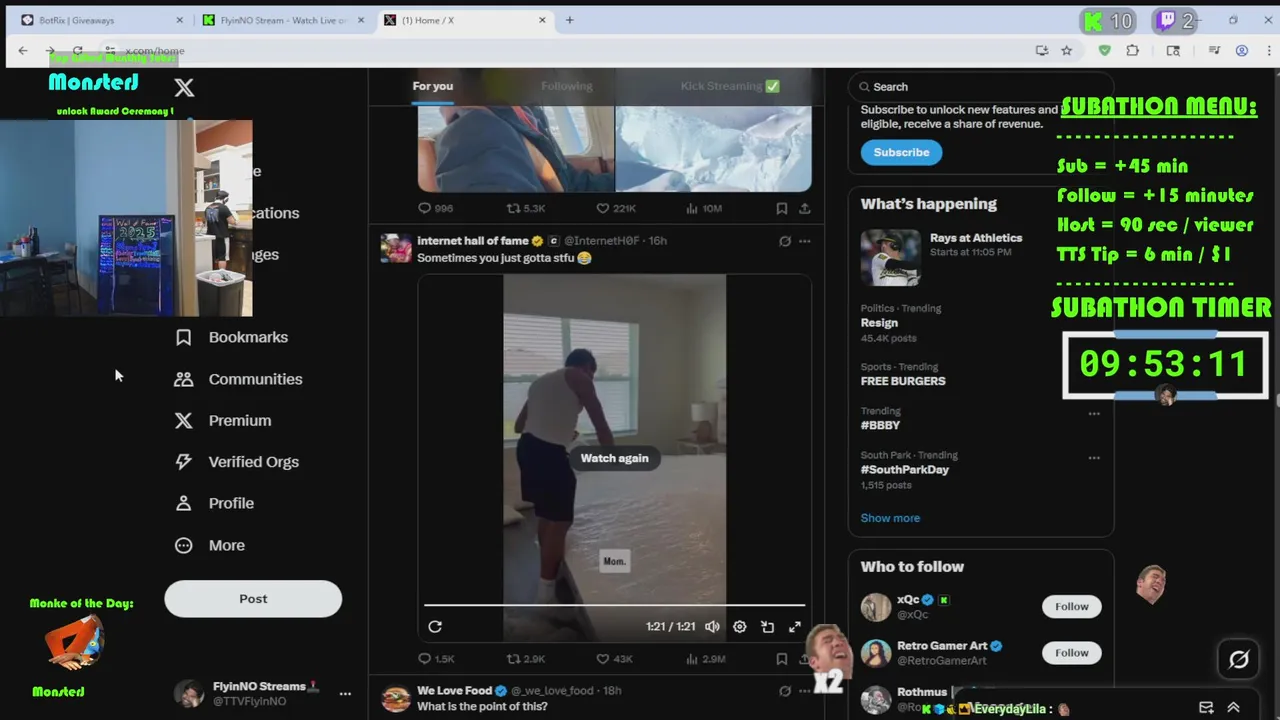The height and width of the screenshot is (720, 1280).
Task: Open internet hall of fame profile name
Action: (472, 241)
